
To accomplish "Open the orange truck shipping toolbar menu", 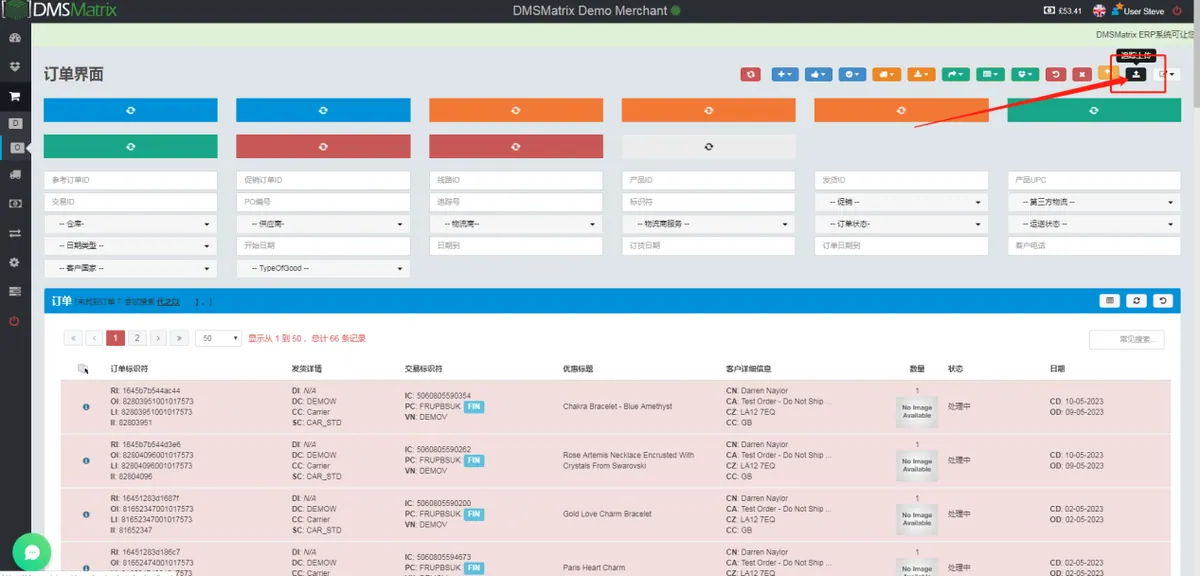I will tap(886, 74).
